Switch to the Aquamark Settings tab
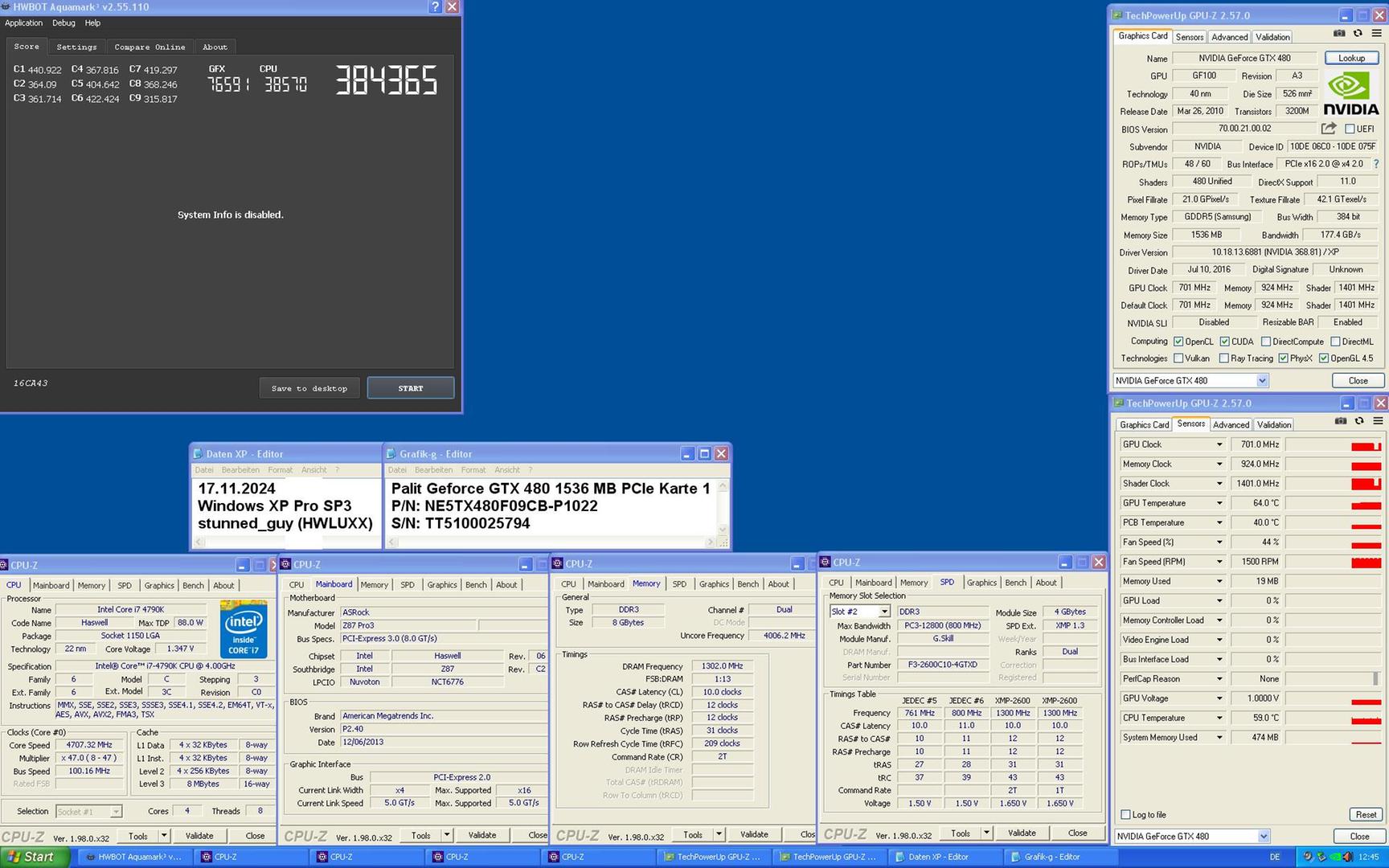This screenshot has height=868, width=1389. click(x=76, y=47)
